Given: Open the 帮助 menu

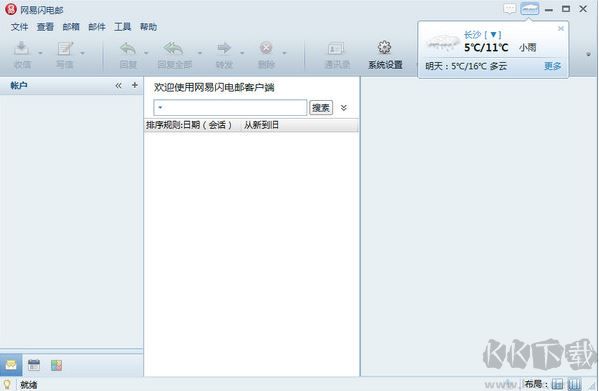Looking at the screenshot, I should [x=148, y=27].
